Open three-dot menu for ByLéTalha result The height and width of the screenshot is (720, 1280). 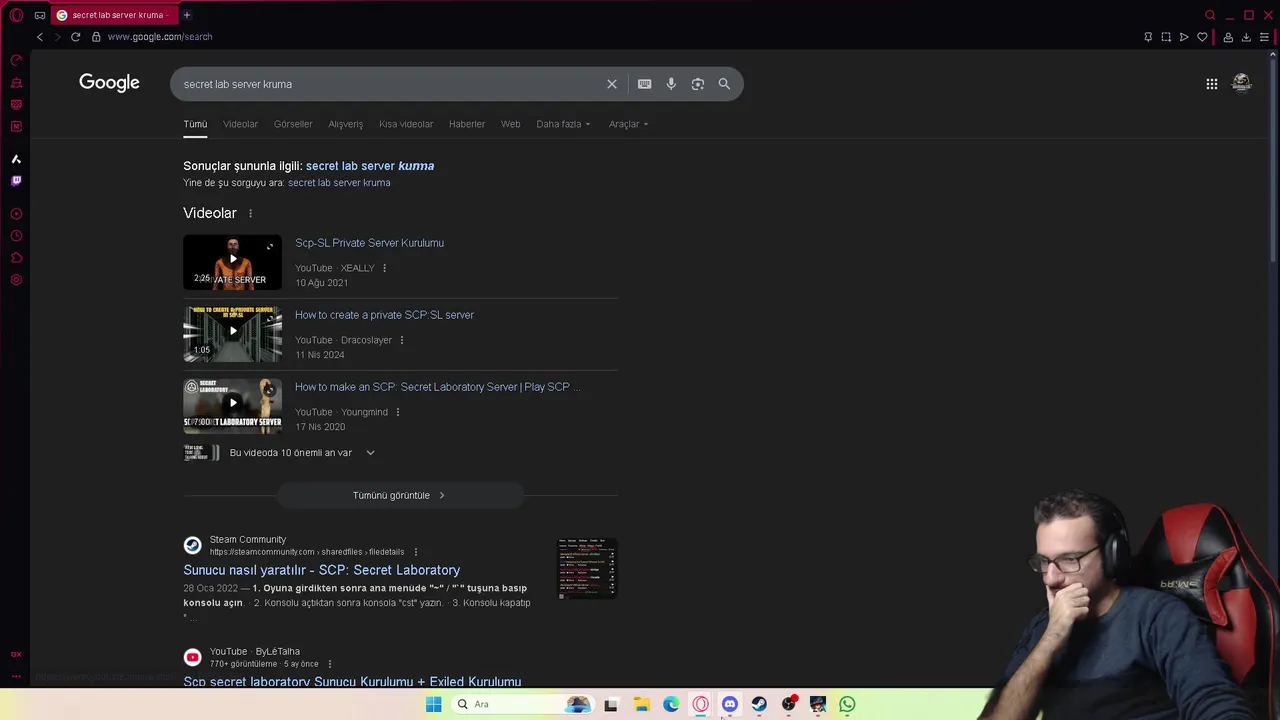click(x=329, y=664)
